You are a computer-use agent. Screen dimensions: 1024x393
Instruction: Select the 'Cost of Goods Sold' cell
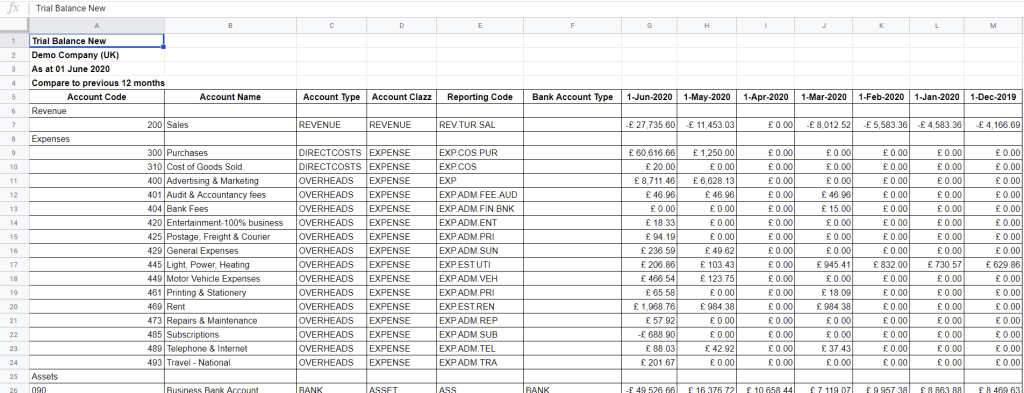coord(231,166)
